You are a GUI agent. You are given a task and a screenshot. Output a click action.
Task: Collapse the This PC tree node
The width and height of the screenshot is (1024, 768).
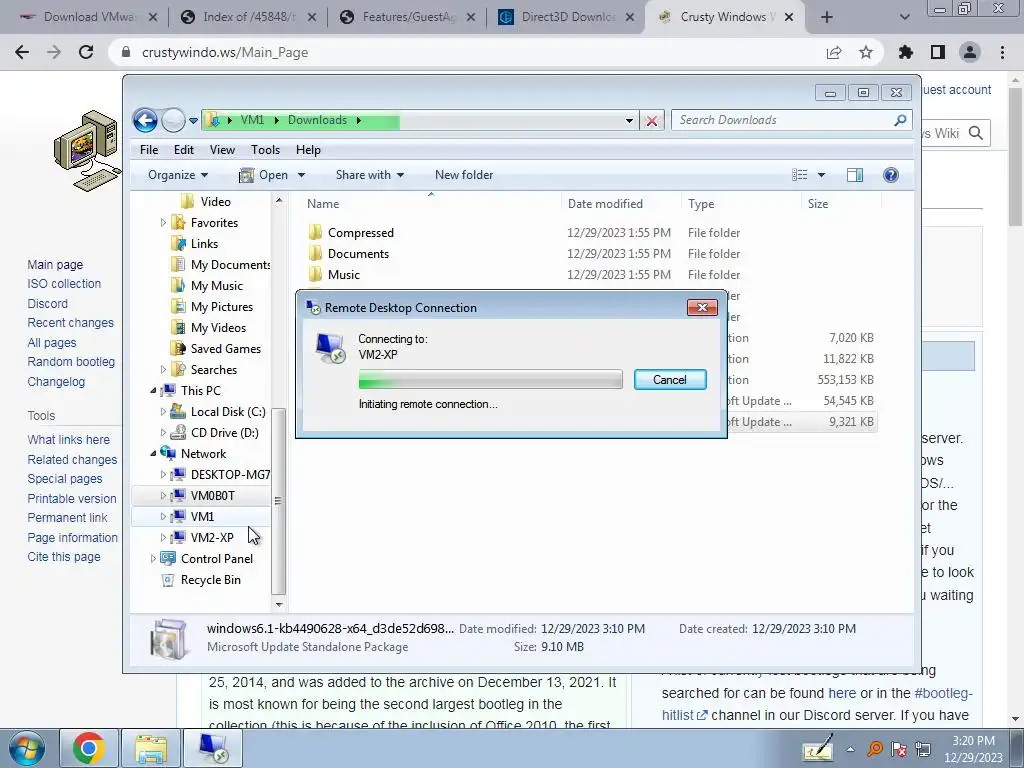click(x=153, y=391)
